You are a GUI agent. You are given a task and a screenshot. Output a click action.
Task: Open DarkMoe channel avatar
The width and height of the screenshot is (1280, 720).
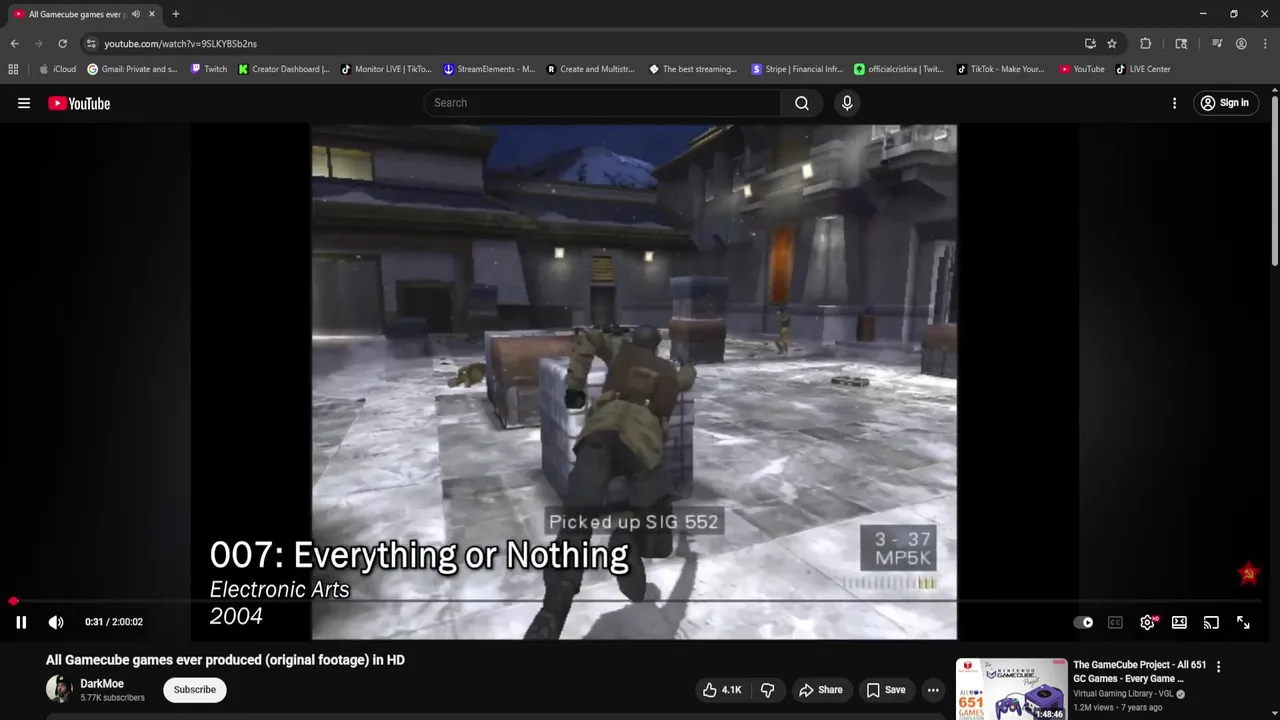(59, 690)
